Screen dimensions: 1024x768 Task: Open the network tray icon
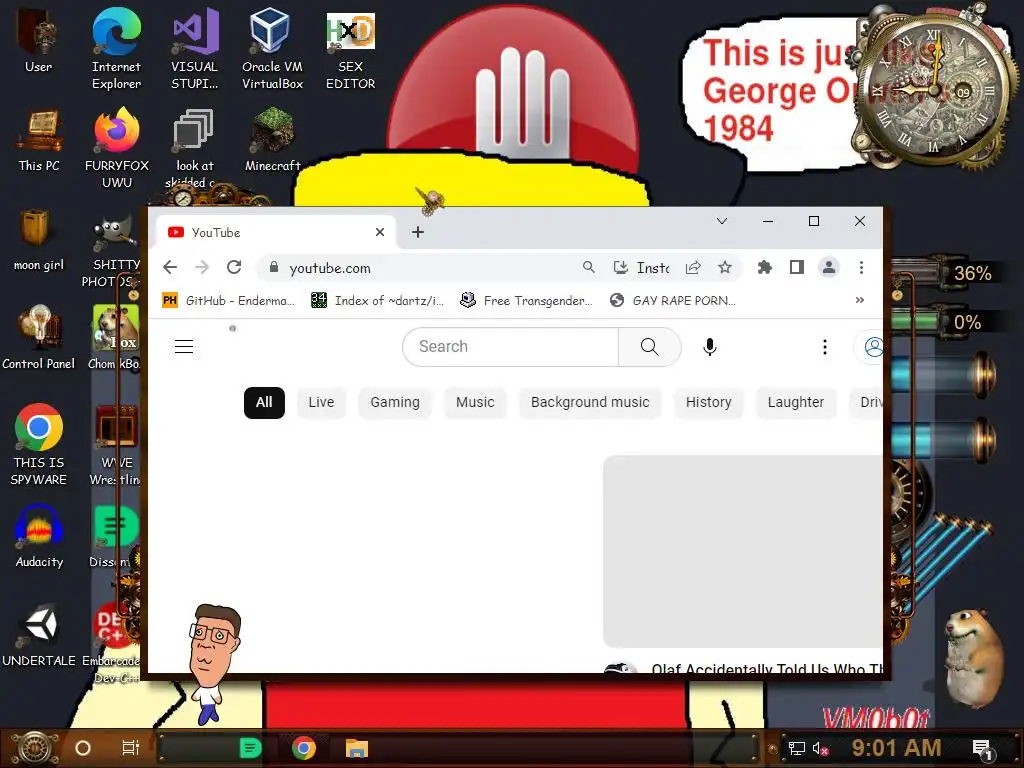click(796, 748)
